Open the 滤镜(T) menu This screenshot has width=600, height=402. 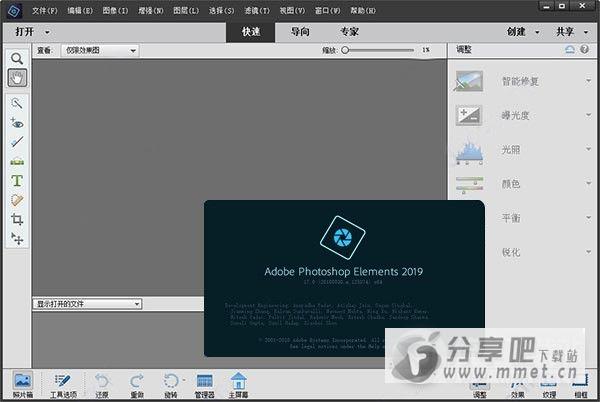coord(257,11)
